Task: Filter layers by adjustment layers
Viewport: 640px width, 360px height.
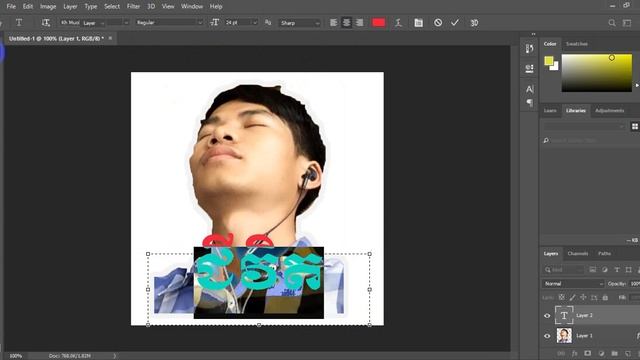Action: point(604,270)
